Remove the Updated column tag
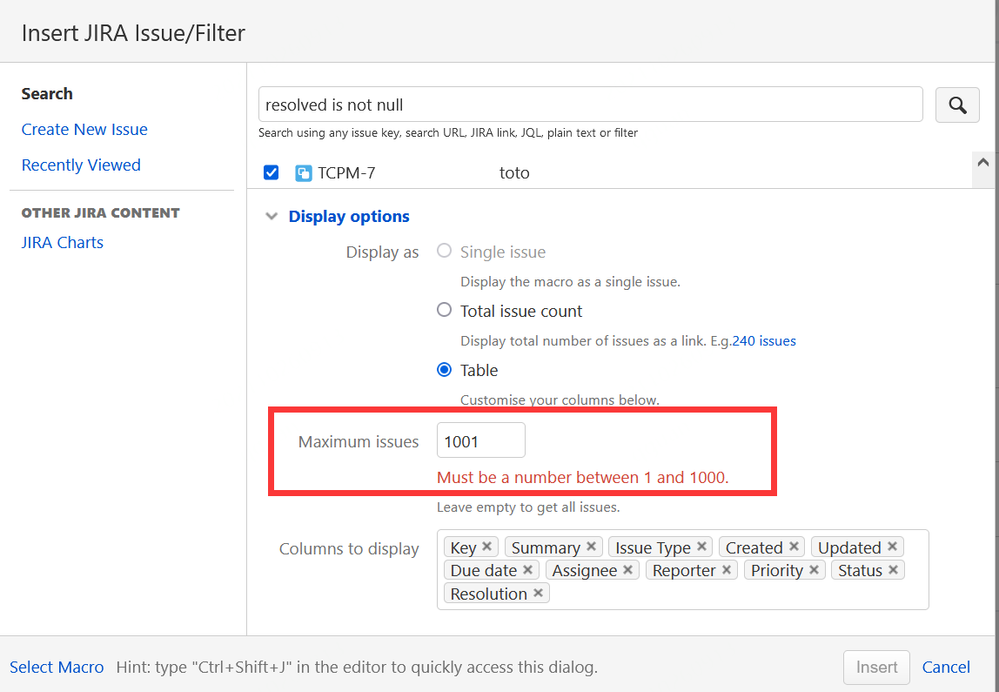Viewport: 999px width, 692px height. click(x=892, y=546)
